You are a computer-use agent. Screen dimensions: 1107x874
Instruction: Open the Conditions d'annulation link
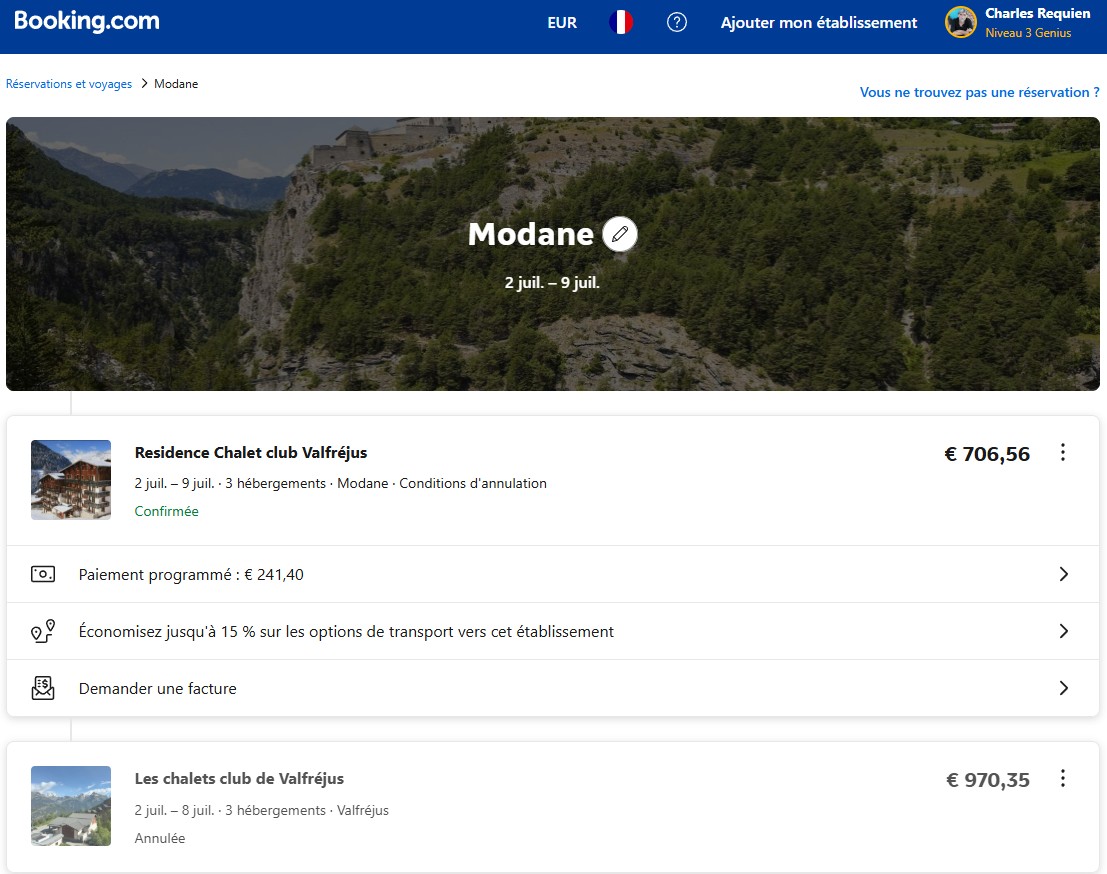[473, 483]
